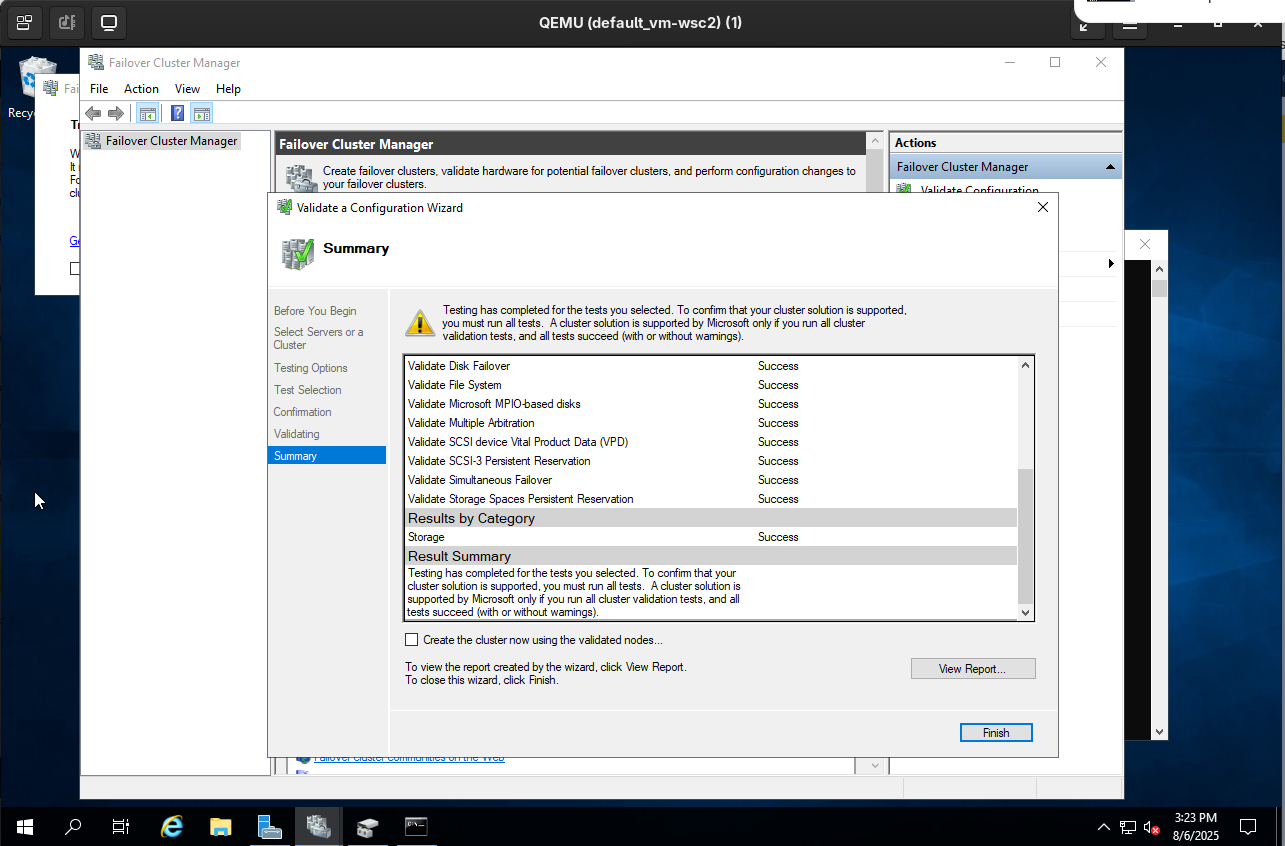Open the Action menu
Viewport: 1285px width, 846px height.
point(141,89)
